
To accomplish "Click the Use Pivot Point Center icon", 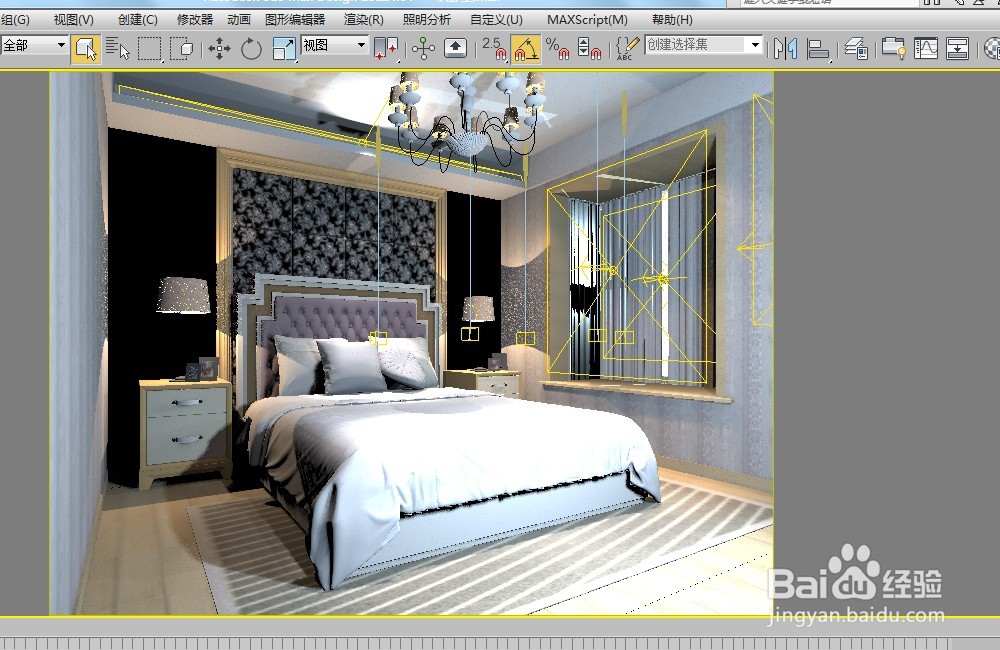I will coord(386,48).
